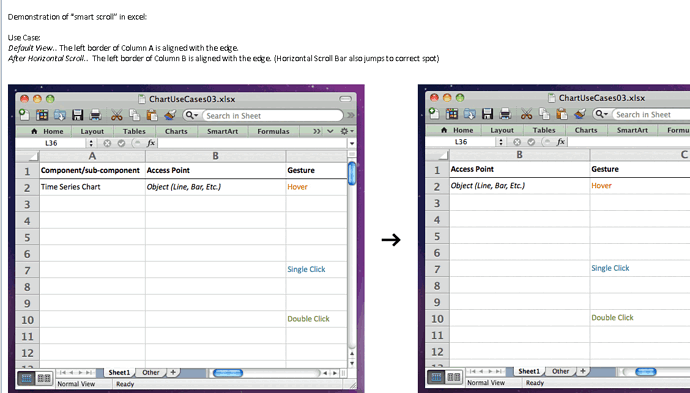
Task: Click the Save icon in left window toolbar
Action: coord(77,115)
